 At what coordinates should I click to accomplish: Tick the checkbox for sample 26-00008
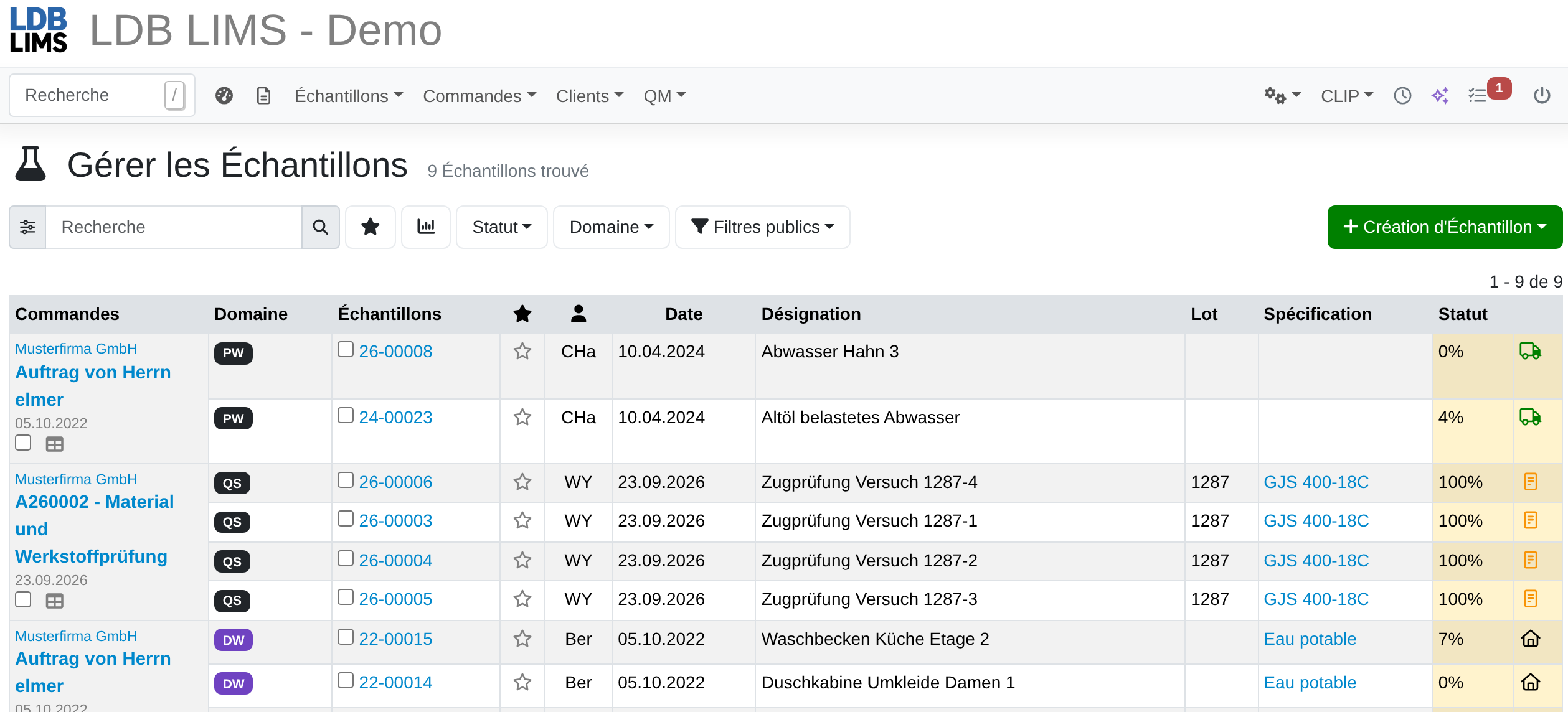tap(346, 349)
